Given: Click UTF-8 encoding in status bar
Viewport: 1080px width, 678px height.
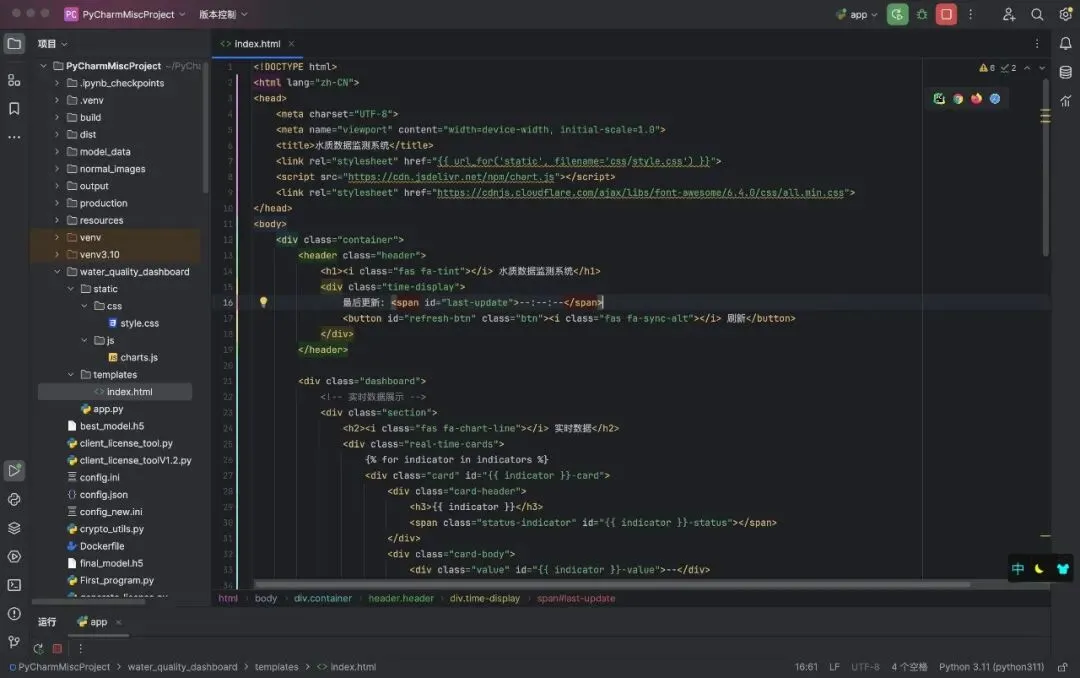Looking at the screenshot, I should coord(866,667).
